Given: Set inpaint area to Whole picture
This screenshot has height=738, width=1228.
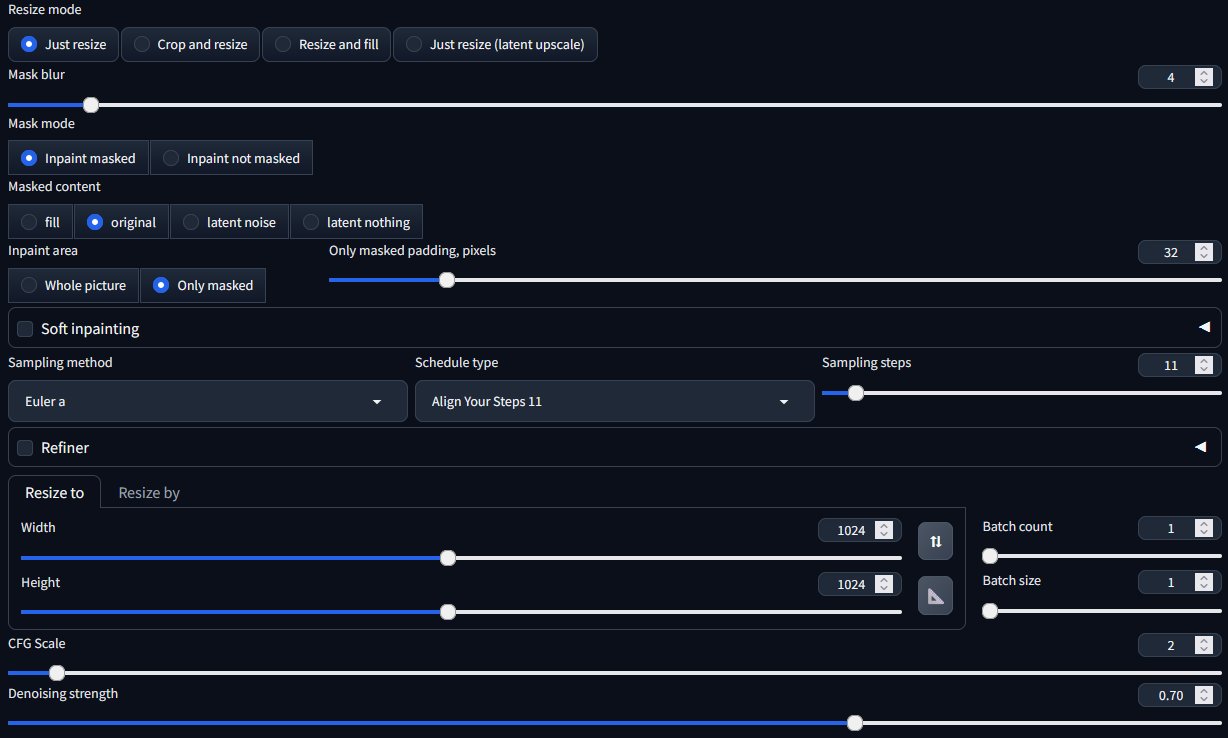Looking at the screenshot, I should click(x=73, y=285).
